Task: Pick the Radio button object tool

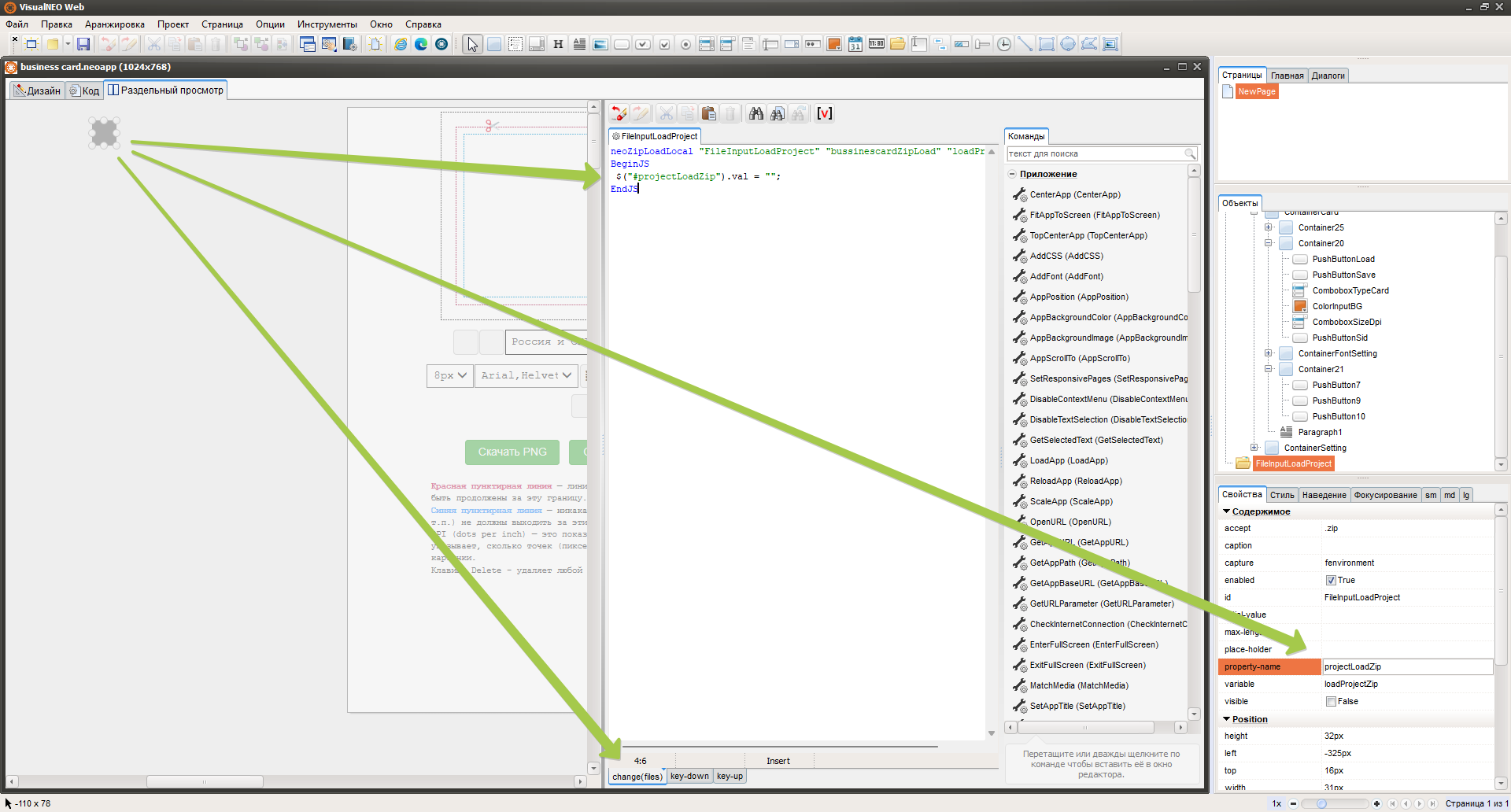Action: pyautogui.click(x=685, y=44)
